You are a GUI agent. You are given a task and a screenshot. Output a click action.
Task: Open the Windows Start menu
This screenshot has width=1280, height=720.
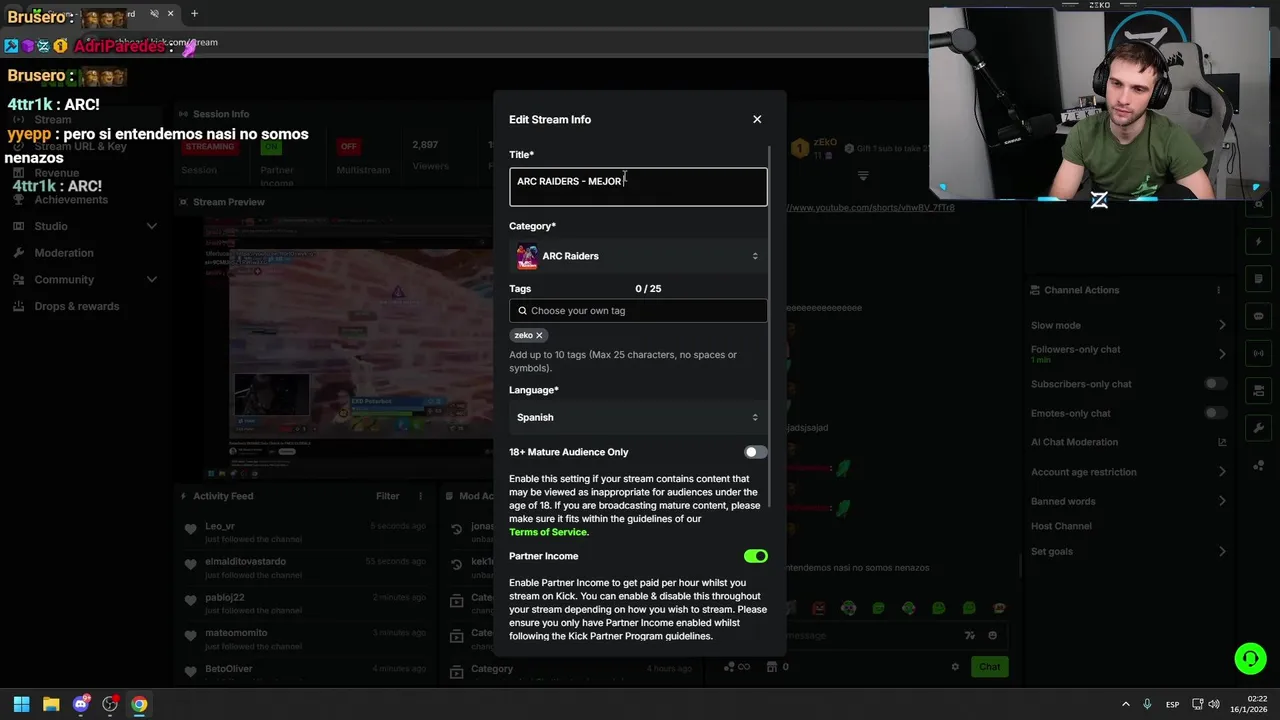pyautogui.click(x=22, y=704)
